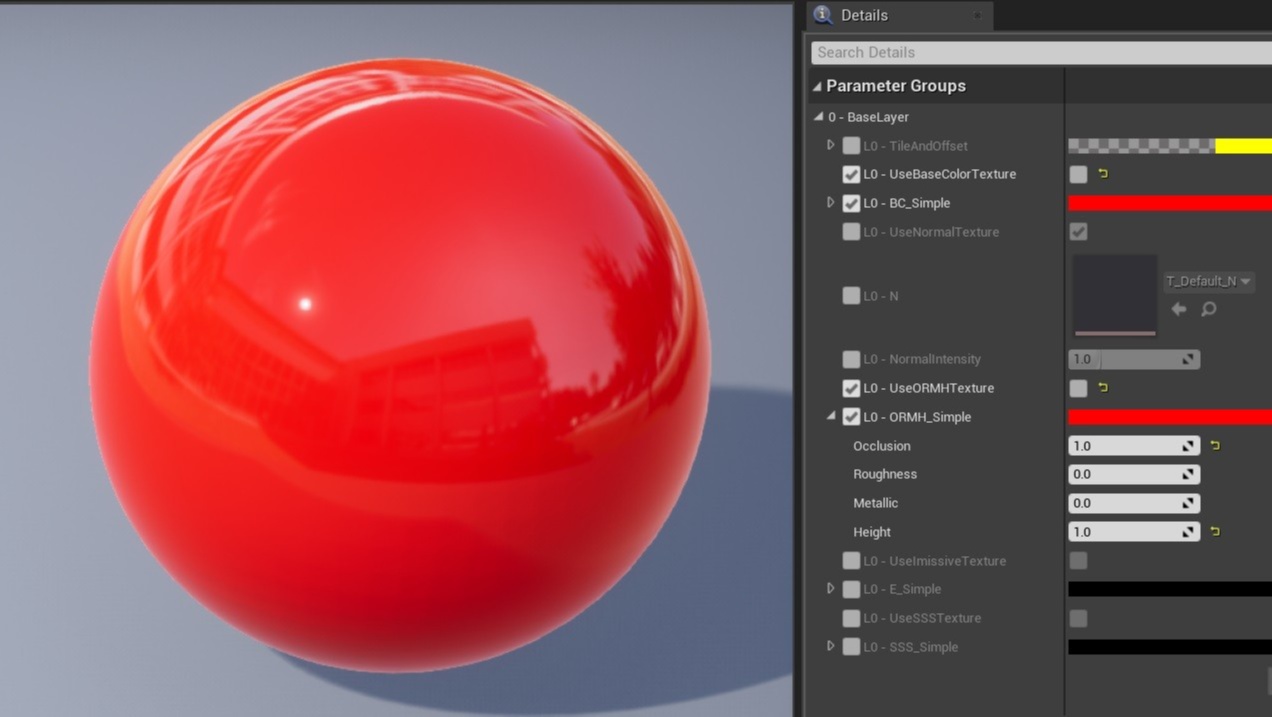Screen dimensions: 1272x717
Task: Click the Metallic value field
Action: [1122, 504]
